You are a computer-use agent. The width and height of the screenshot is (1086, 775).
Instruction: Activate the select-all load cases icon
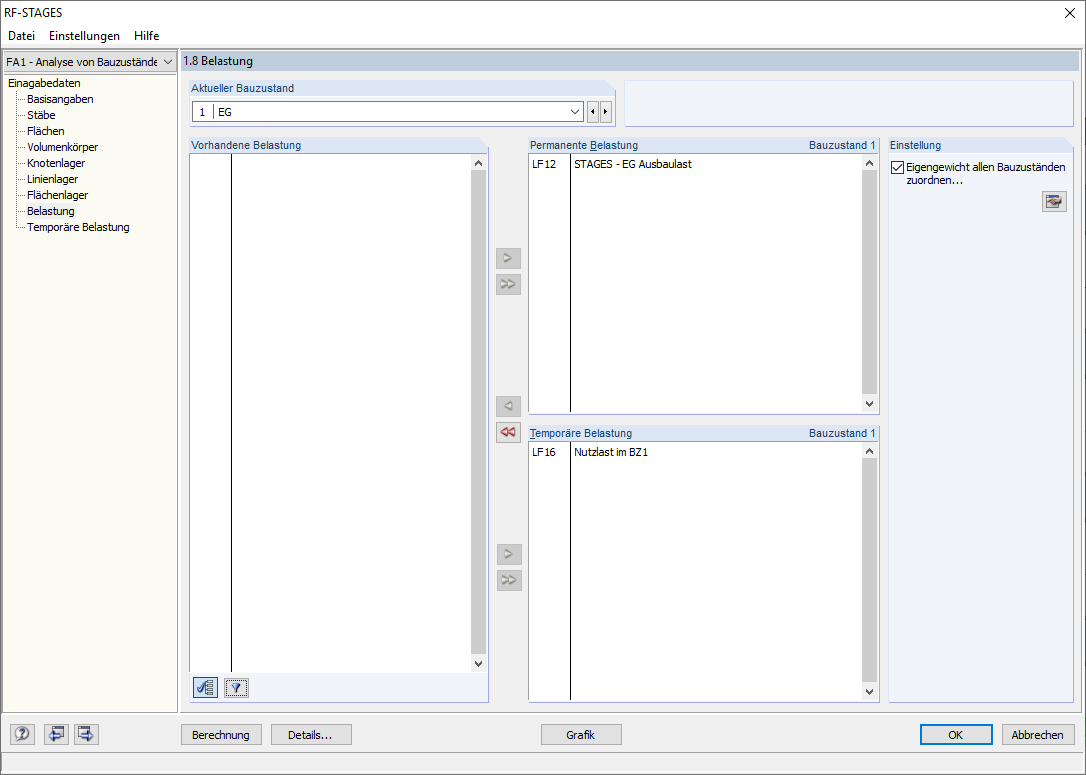pos(205,687)
